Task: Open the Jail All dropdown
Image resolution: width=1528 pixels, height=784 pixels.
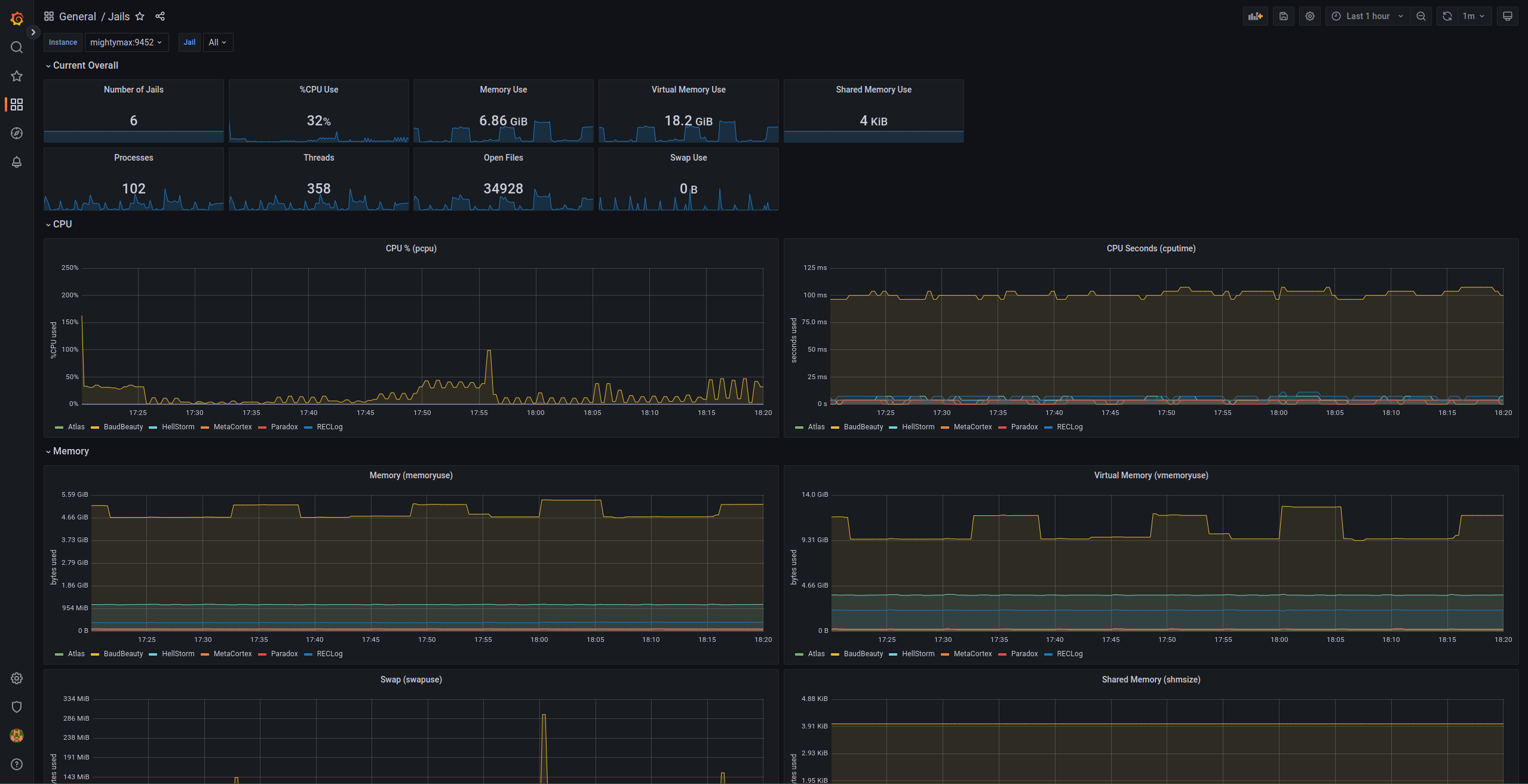Action: click(217, 42)
